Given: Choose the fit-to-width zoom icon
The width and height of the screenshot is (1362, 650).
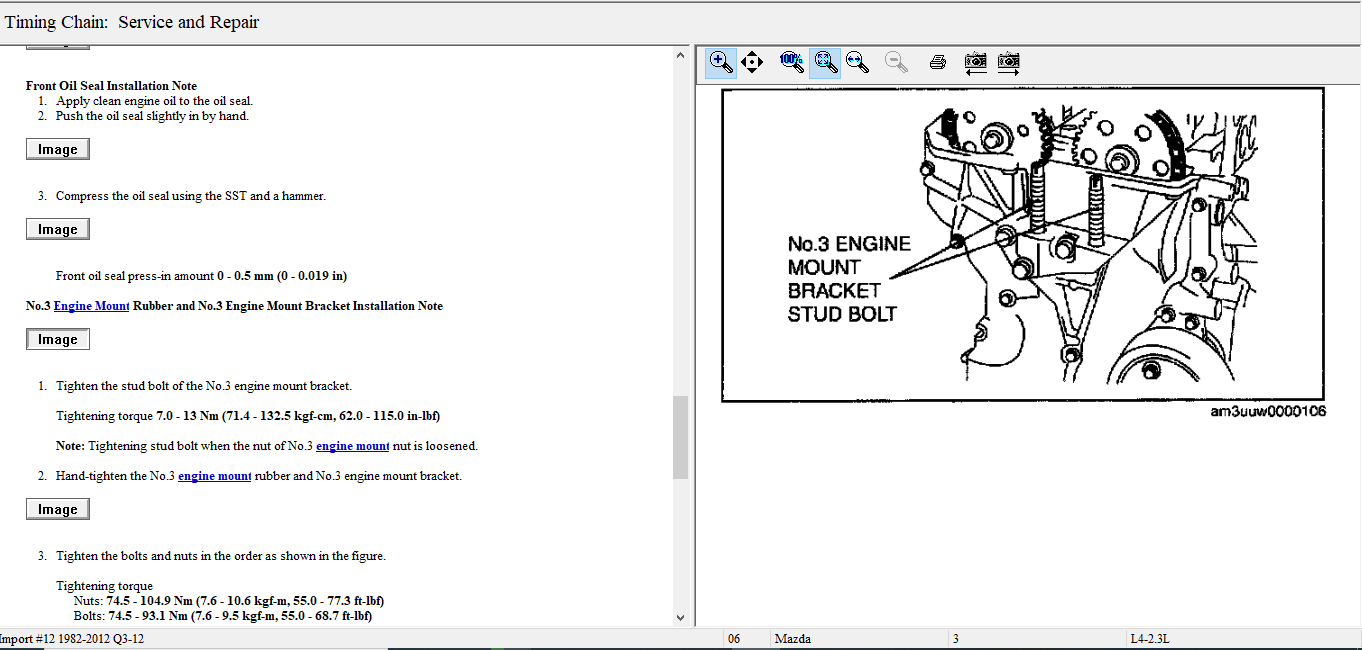Looking at the screenshot, I should click(857, 62).
